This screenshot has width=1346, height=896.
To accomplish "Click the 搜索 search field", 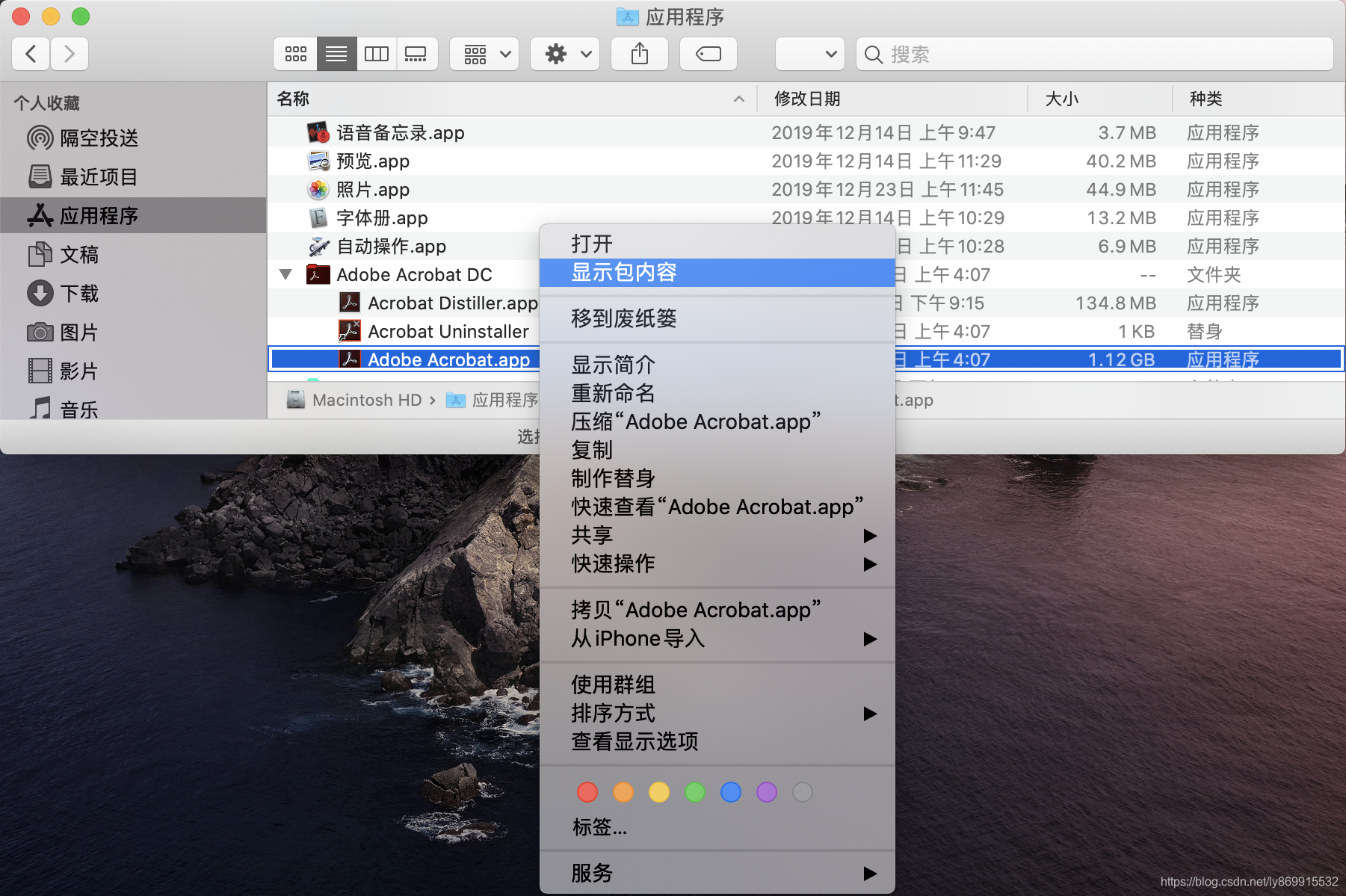I will point(1094,54).
